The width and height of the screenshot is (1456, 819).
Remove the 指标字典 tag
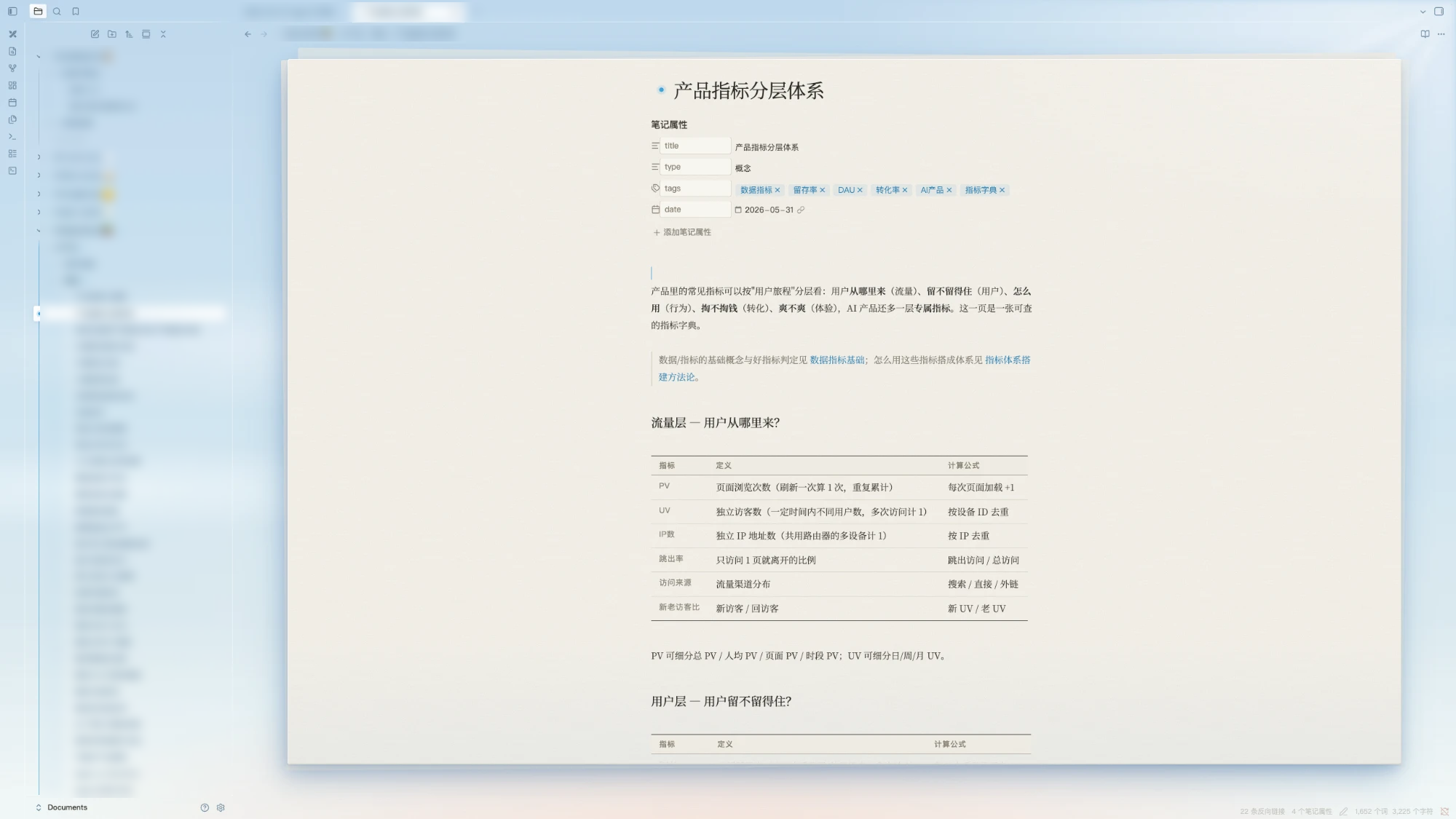[1002, 190]
